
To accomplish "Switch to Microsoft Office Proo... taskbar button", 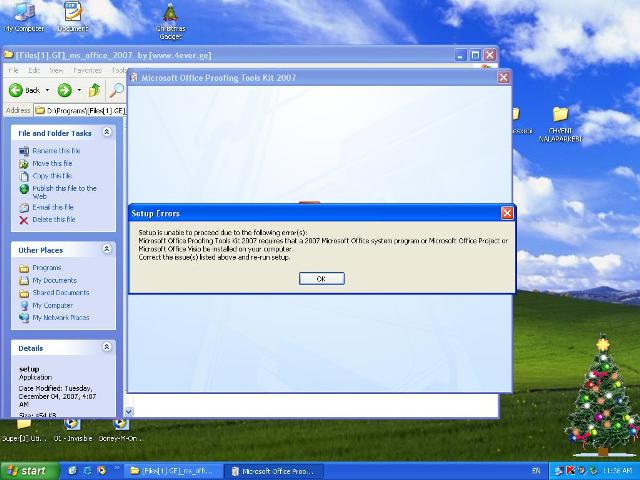I will tap(273, 471).
